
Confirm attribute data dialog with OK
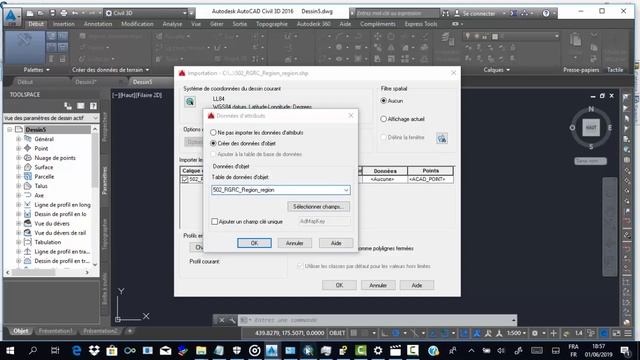254,243
